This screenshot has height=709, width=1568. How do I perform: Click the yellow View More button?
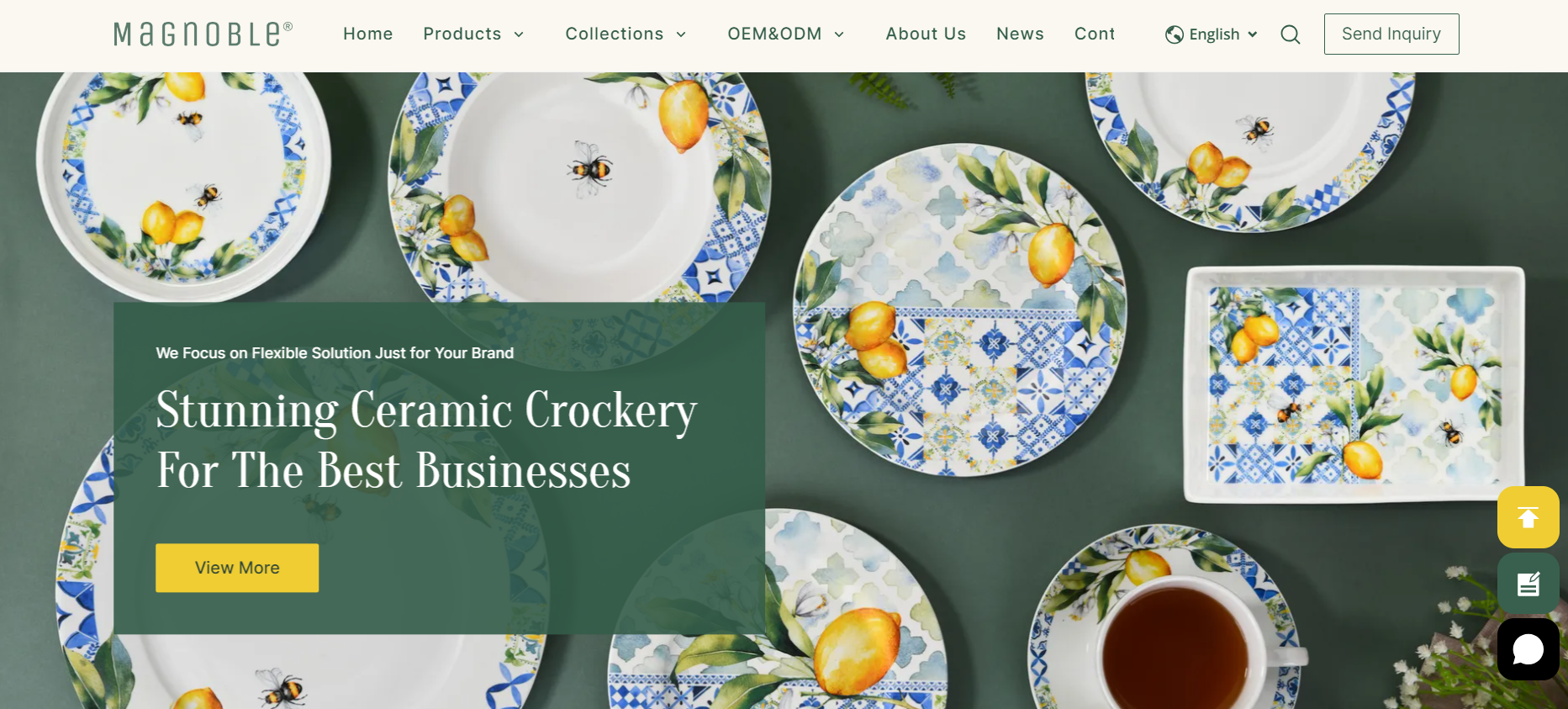(x=237, y=568)
